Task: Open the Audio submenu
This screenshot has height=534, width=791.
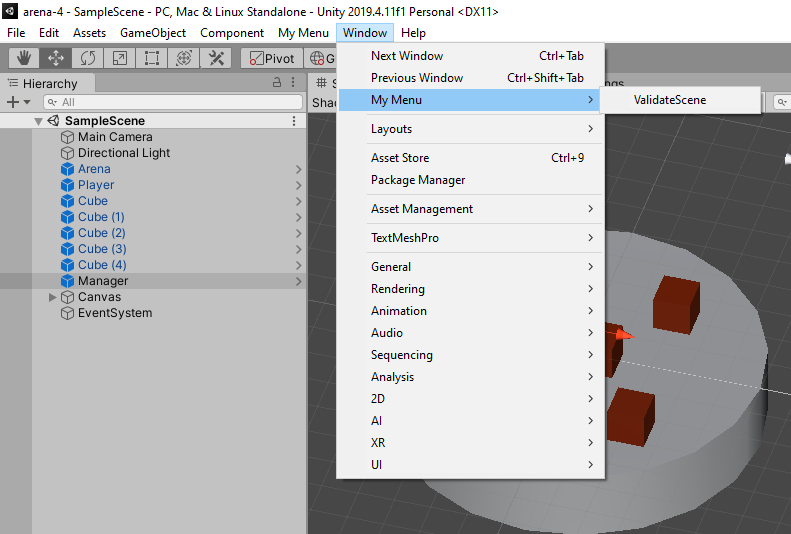Action: click(x=470, y=333)
